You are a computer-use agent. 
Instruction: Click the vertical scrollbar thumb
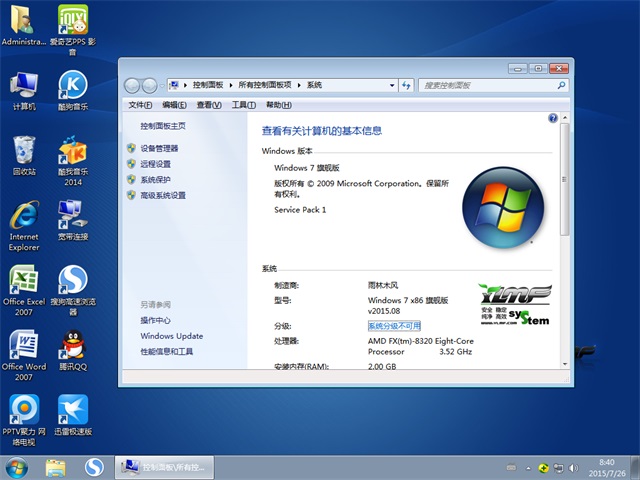click(x=564, y=179)
